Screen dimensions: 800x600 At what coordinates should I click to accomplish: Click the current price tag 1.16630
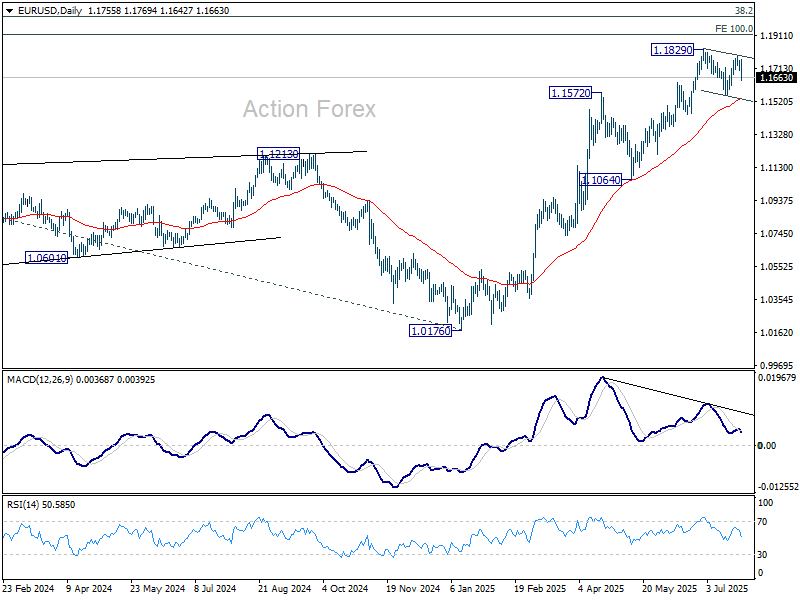777,78
